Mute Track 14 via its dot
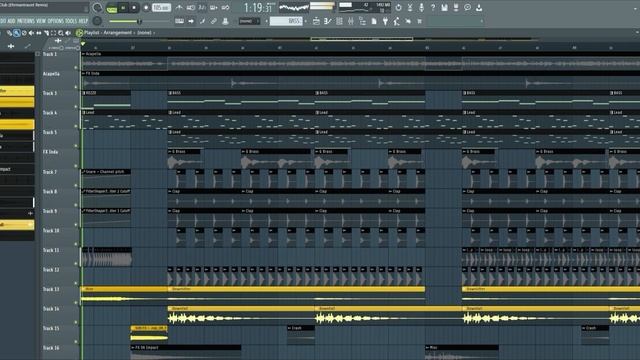 [76, 322]
